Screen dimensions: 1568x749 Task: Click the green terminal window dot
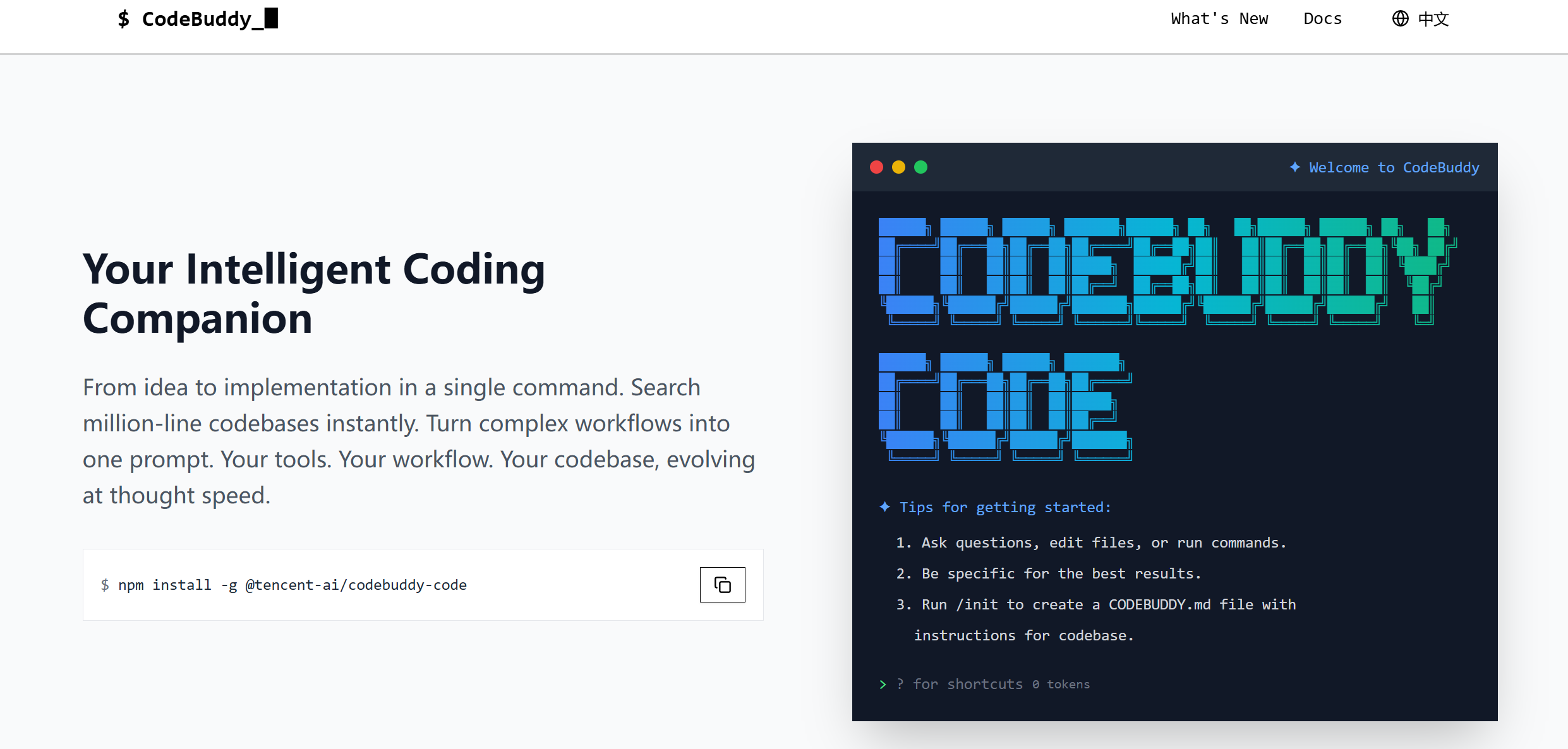tap(920, 167)
